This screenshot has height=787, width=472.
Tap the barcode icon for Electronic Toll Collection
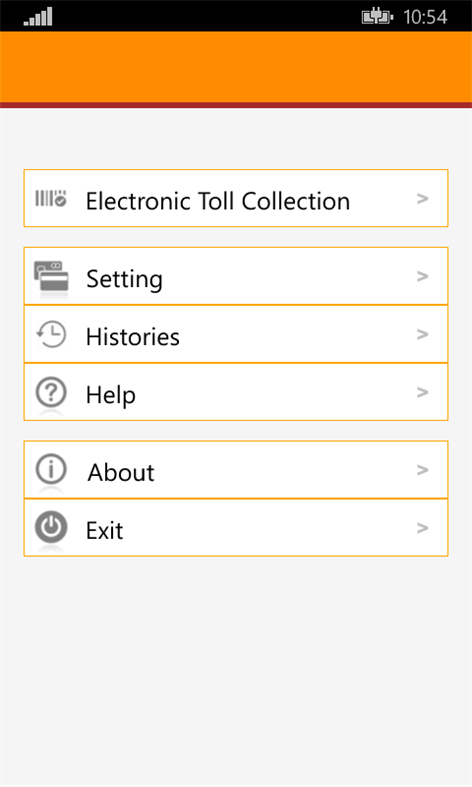coord(51,198)
